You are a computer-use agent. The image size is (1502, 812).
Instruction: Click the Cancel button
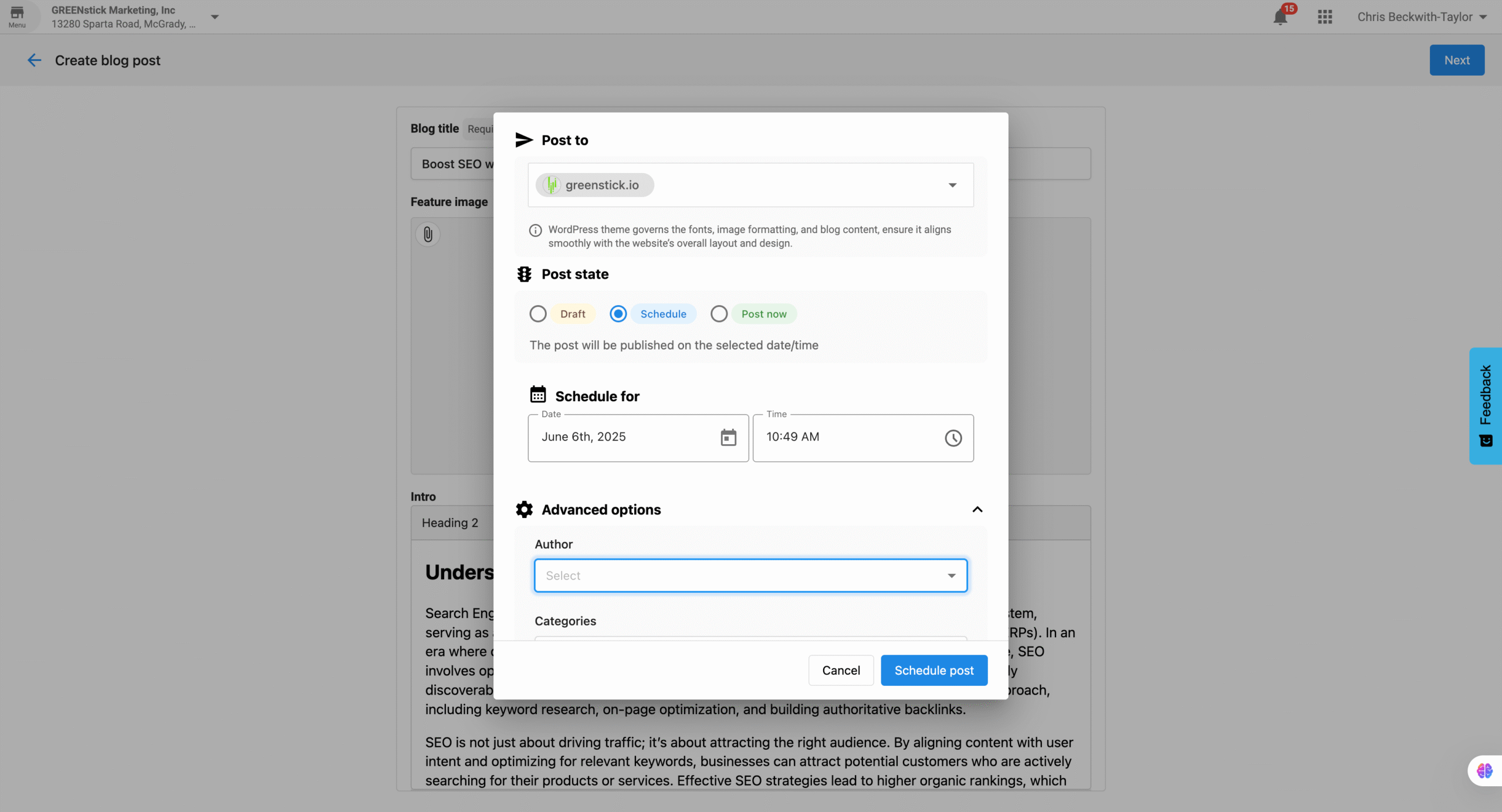pyautogui.click(x=840, y=670)
